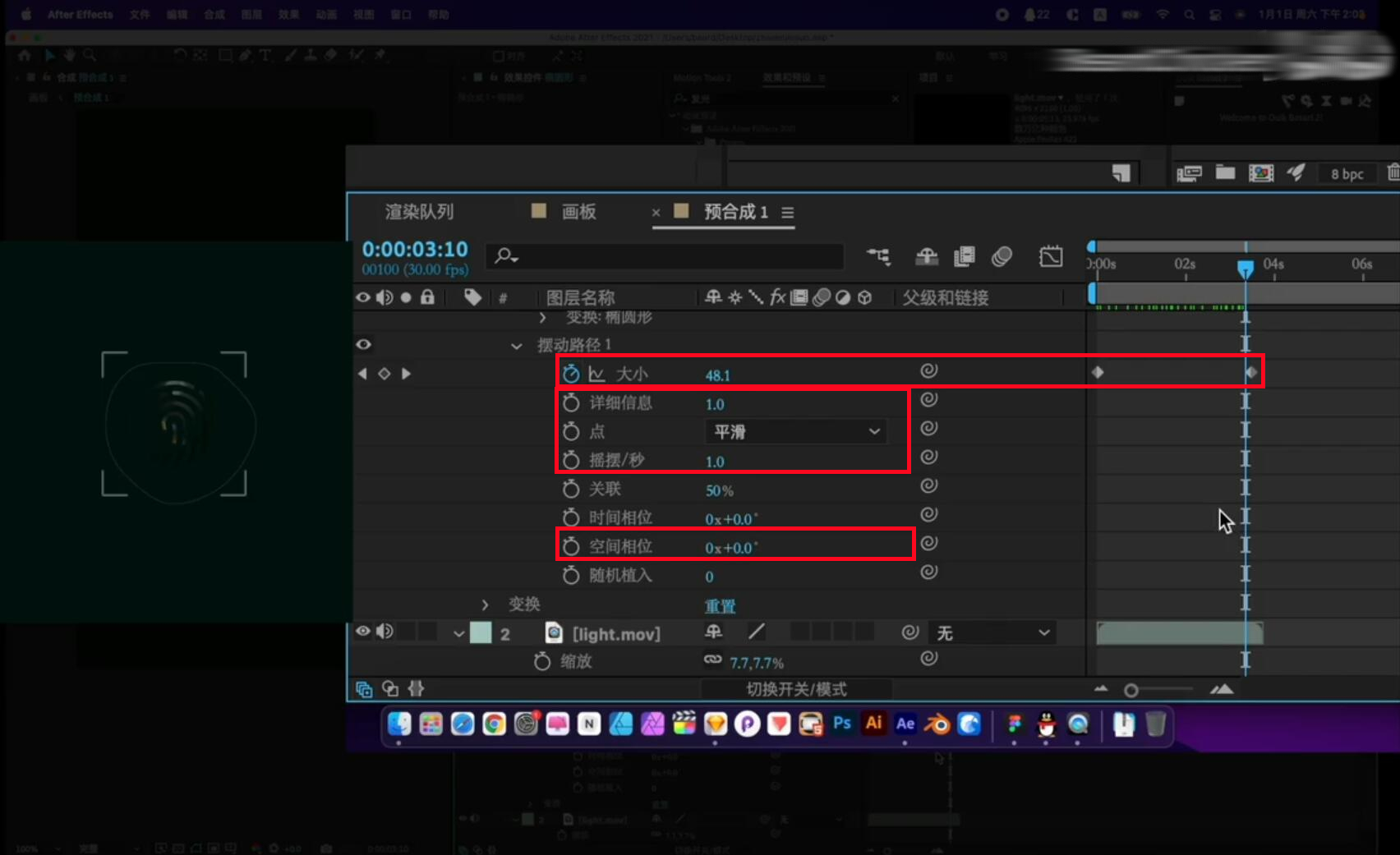Click the blue current-time indicator

coord(1246,269)
